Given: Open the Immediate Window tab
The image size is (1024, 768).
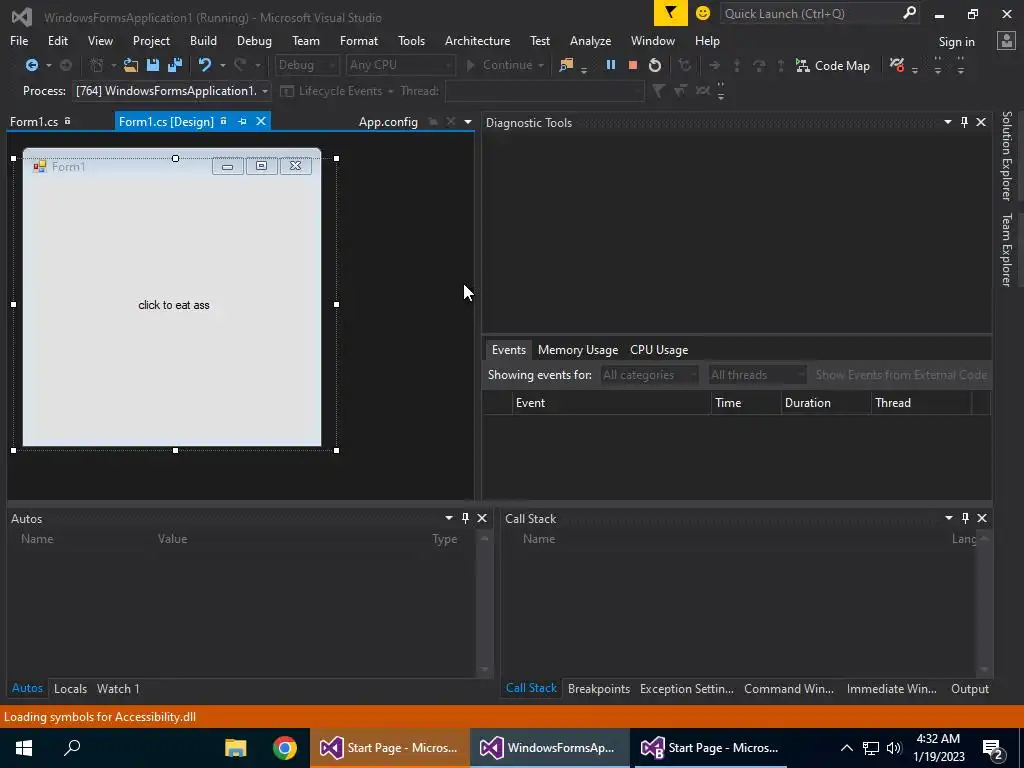Looking at the screenshot, I should point(891,688).
